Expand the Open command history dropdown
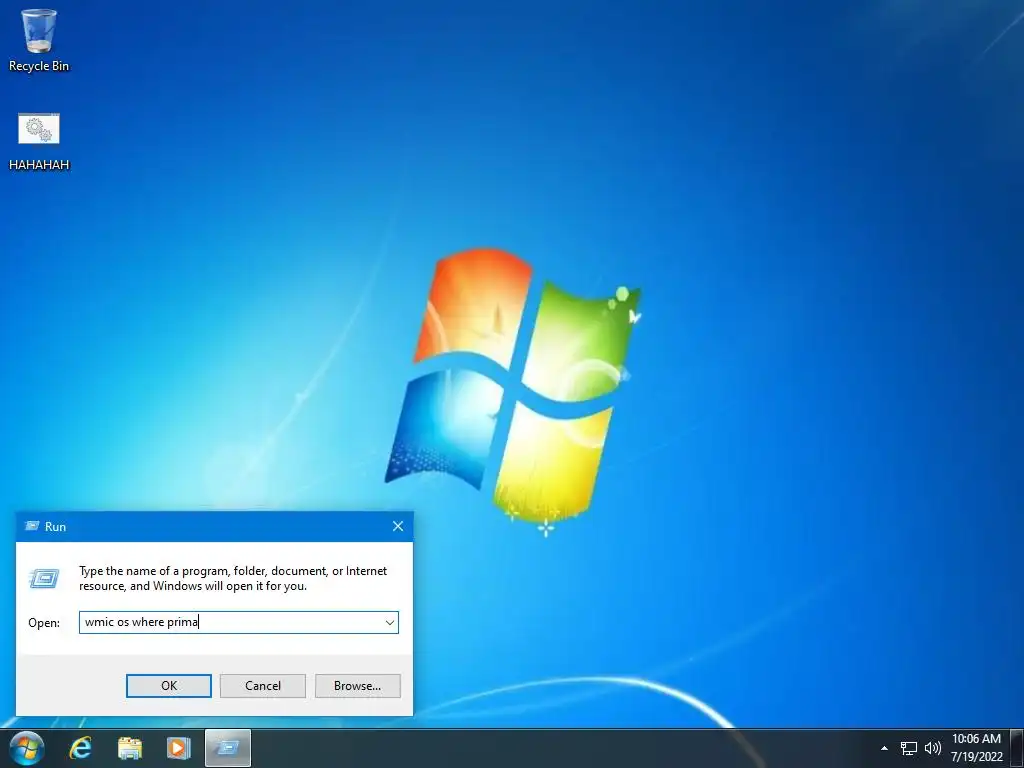Screen dimensions: 1024x768 pos(389,622)
